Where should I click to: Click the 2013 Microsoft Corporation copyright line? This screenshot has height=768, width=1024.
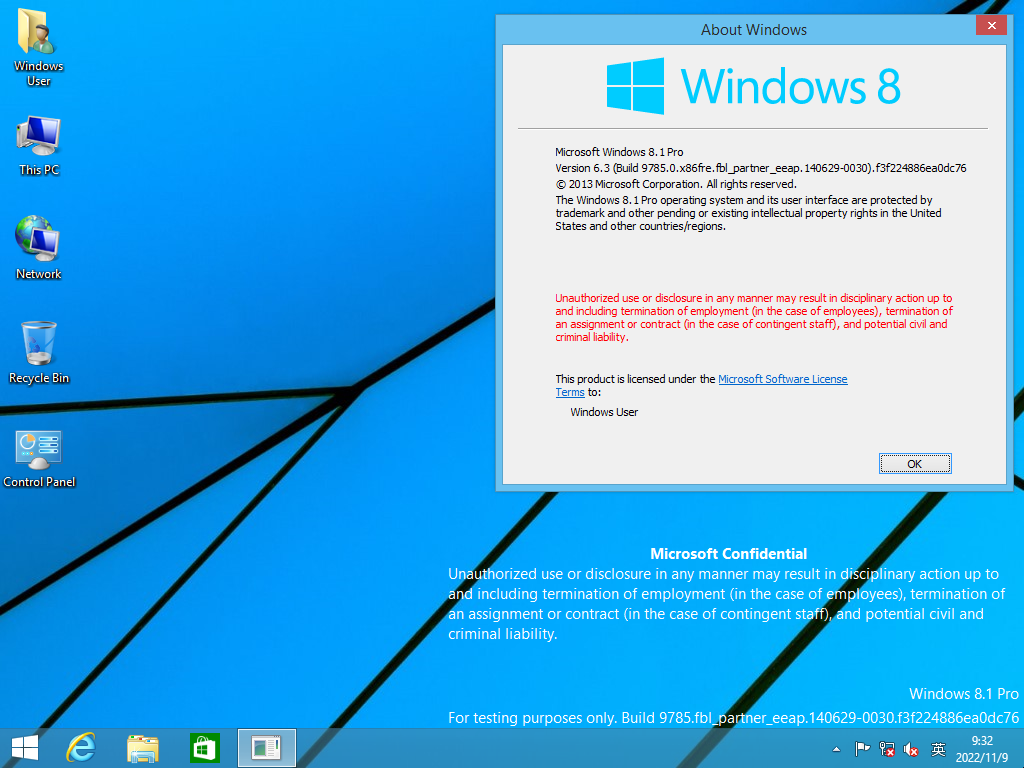(x=676, y=184)
